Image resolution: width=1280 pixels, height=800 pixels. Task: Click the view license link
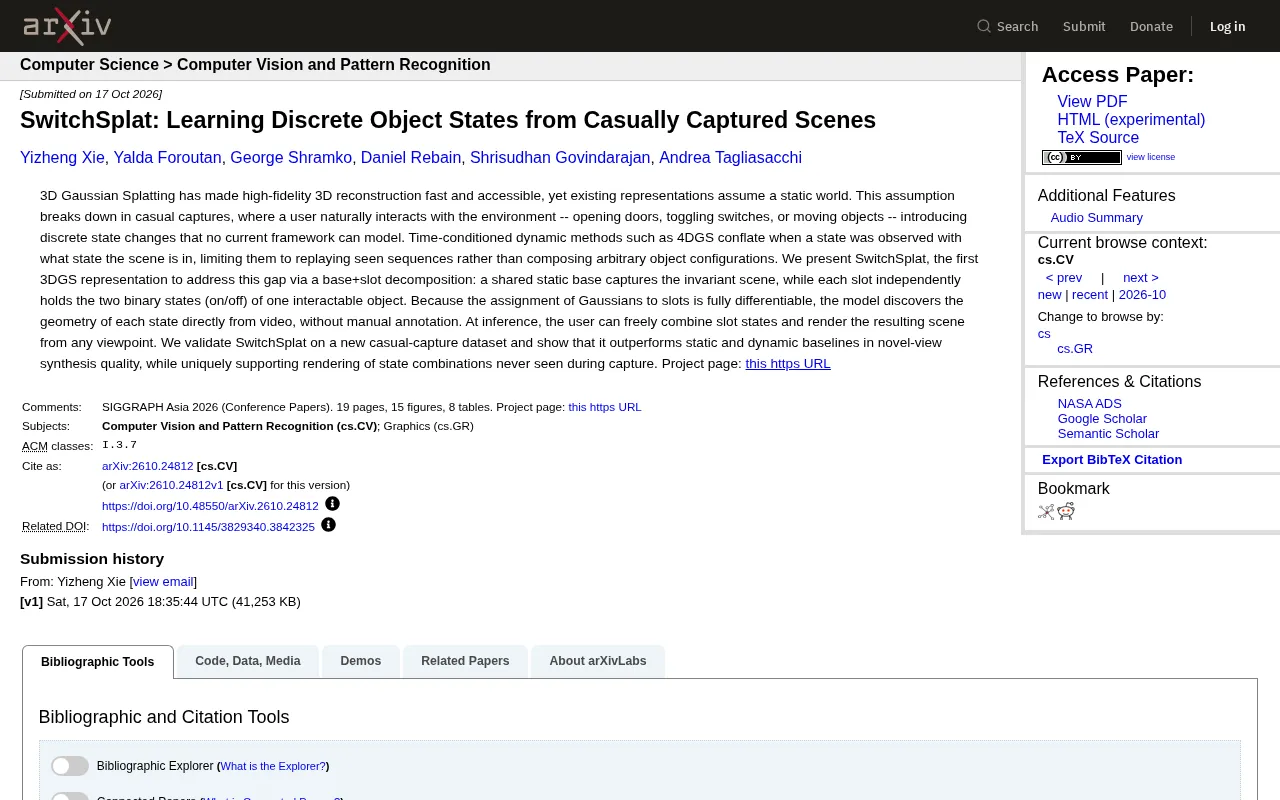coord(1151,157)
